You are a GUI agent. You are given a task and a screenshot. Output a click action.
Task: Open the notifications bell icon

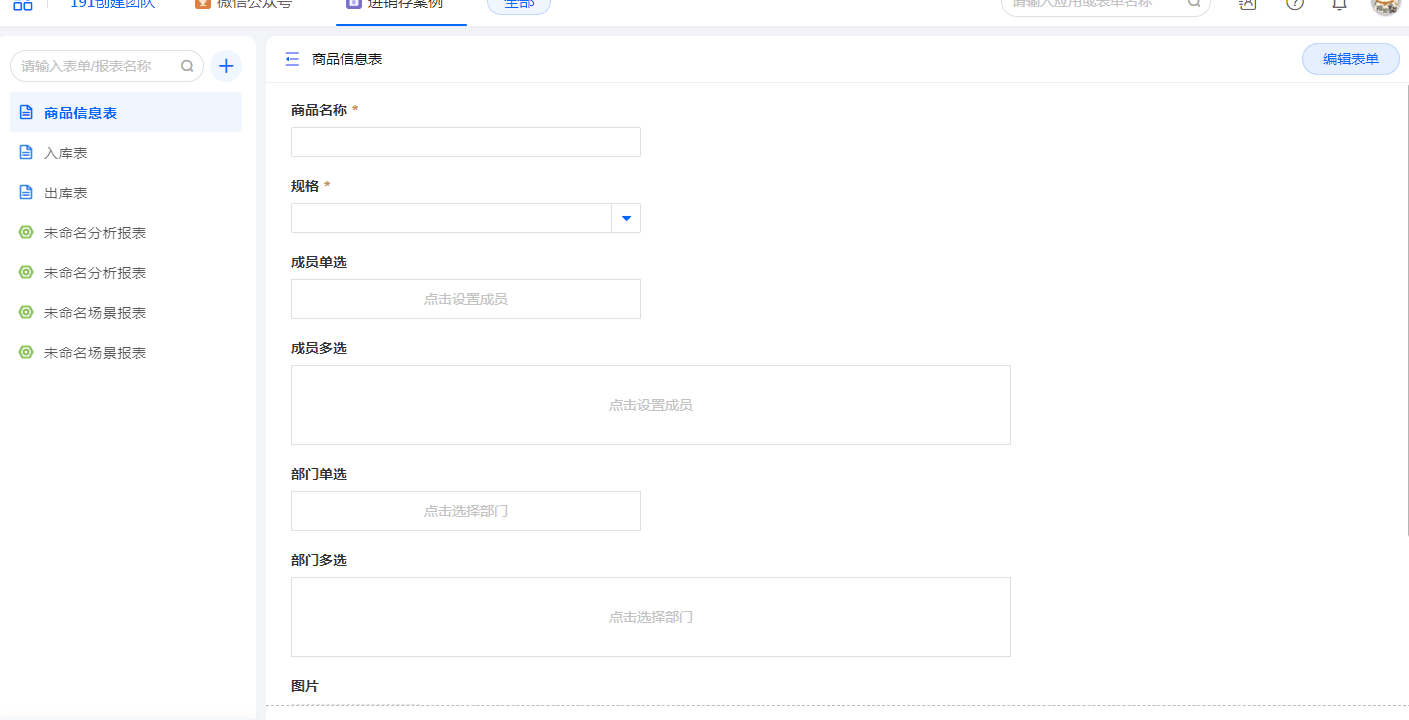pyautogui.click(x=1339, y=4)
